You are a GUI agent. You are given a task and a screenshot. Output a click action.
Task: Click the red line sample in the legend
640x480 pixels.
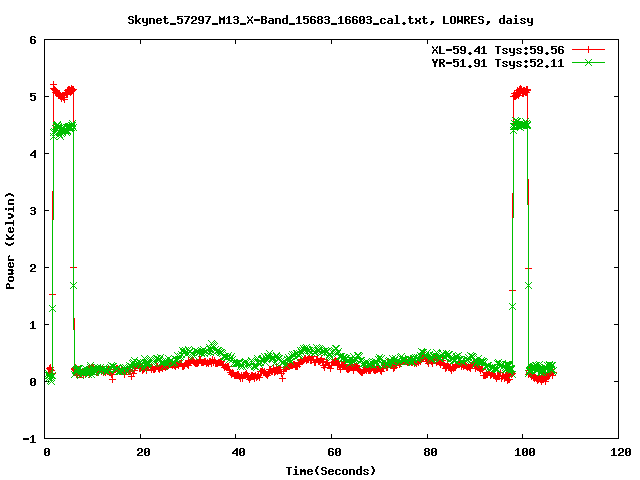(588, 50)
